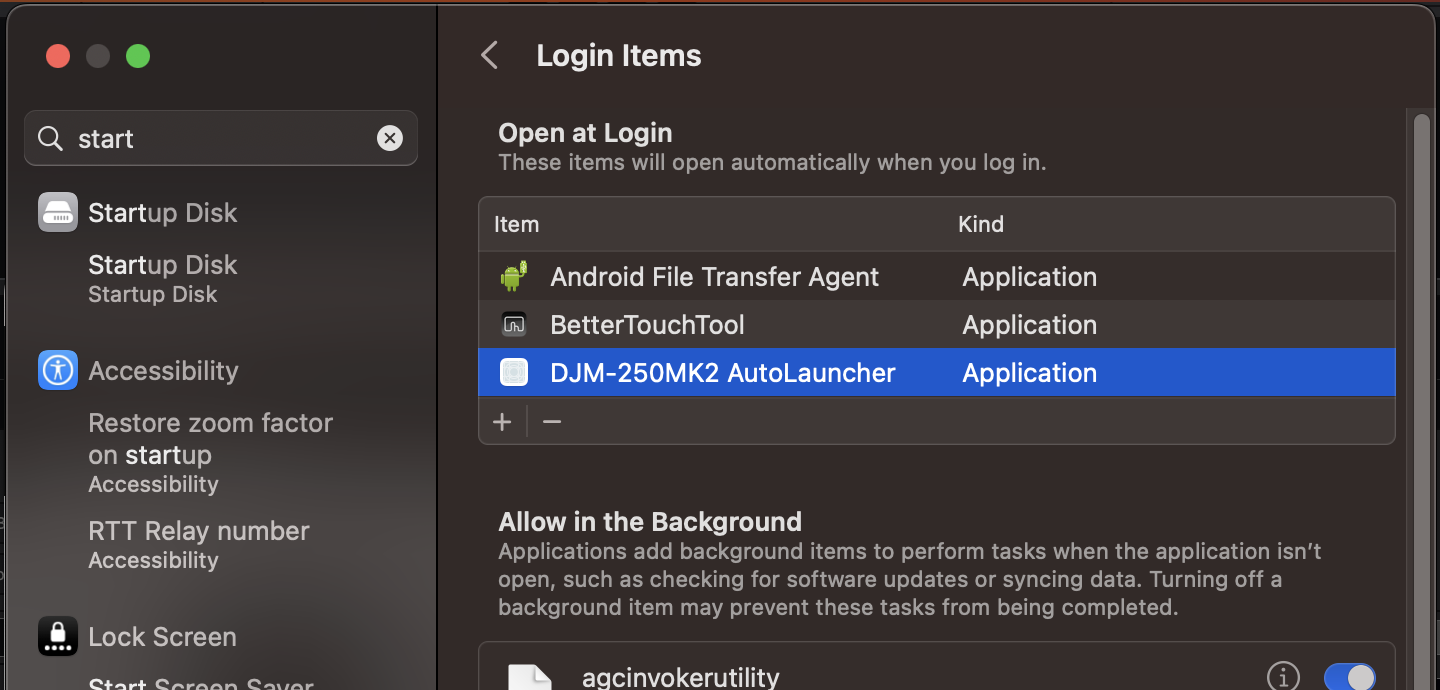Click 'Application' kind for BetterTouchTool

(x=1029, y=324)
